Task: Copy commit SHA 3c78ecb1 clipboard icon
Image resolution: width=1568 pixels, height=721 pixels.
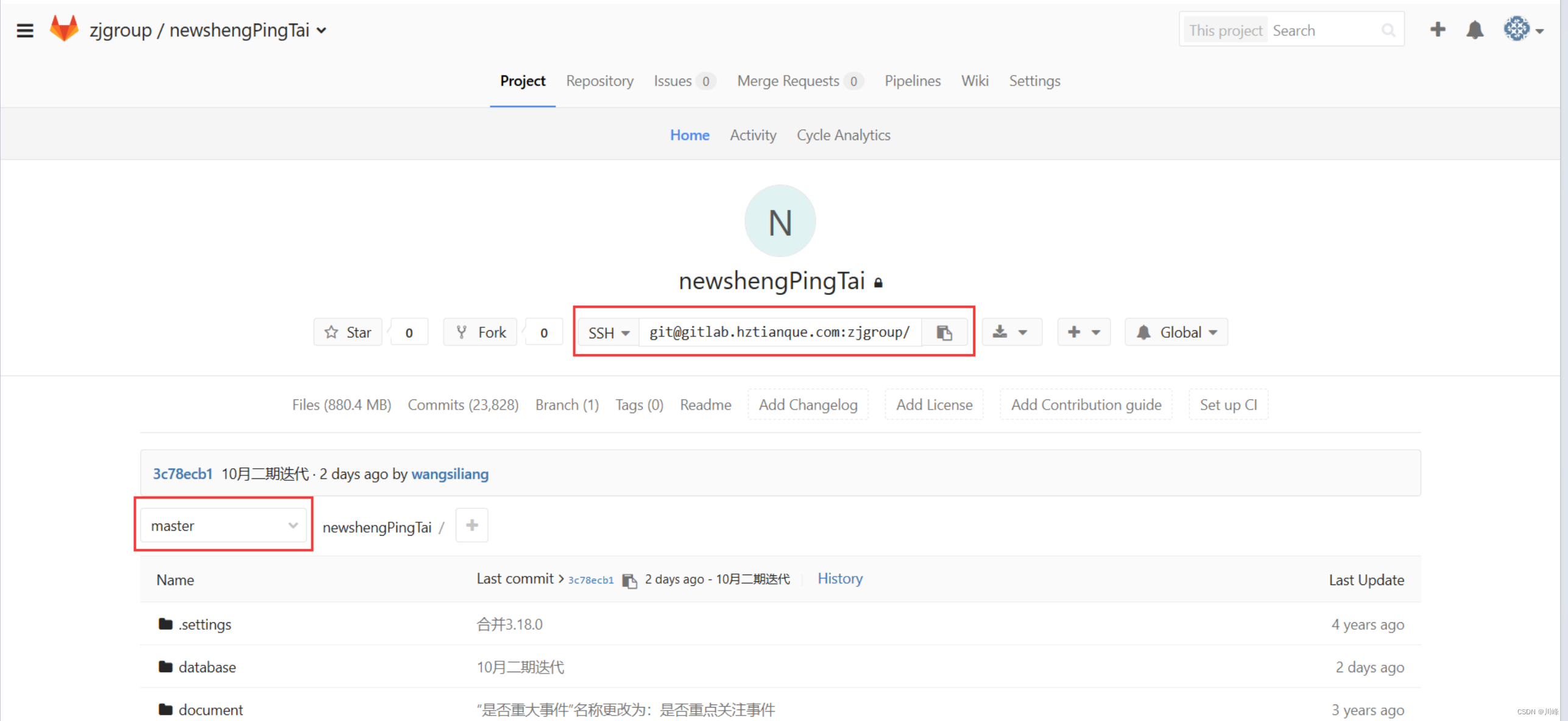Action: click(x=629, y=580)
